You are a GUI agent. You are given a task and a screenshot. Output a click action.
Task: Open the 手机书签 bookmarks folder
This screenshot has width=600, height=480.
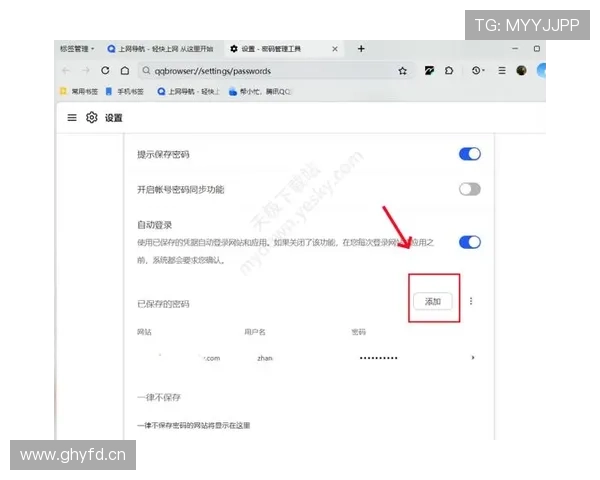pos(125,91)
